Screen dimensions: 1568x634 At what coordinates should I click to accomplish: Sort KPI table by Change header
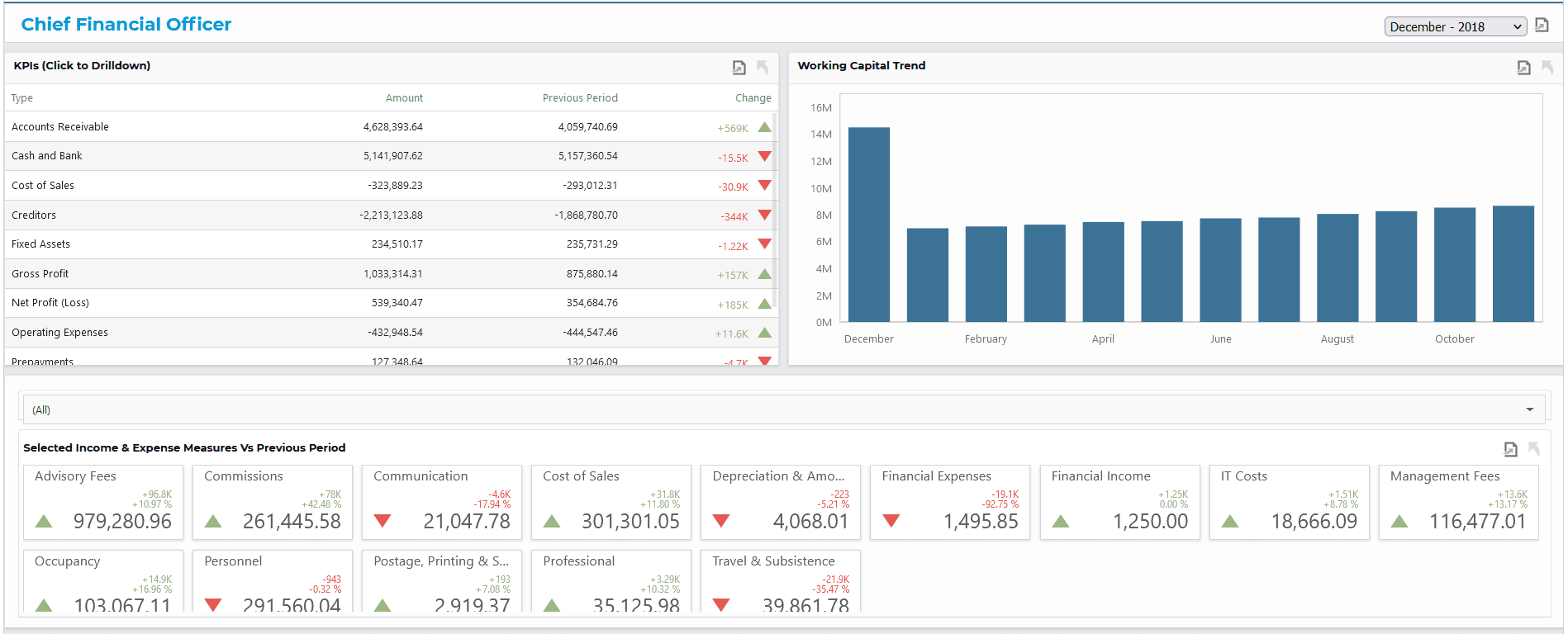tap(753, 97)
